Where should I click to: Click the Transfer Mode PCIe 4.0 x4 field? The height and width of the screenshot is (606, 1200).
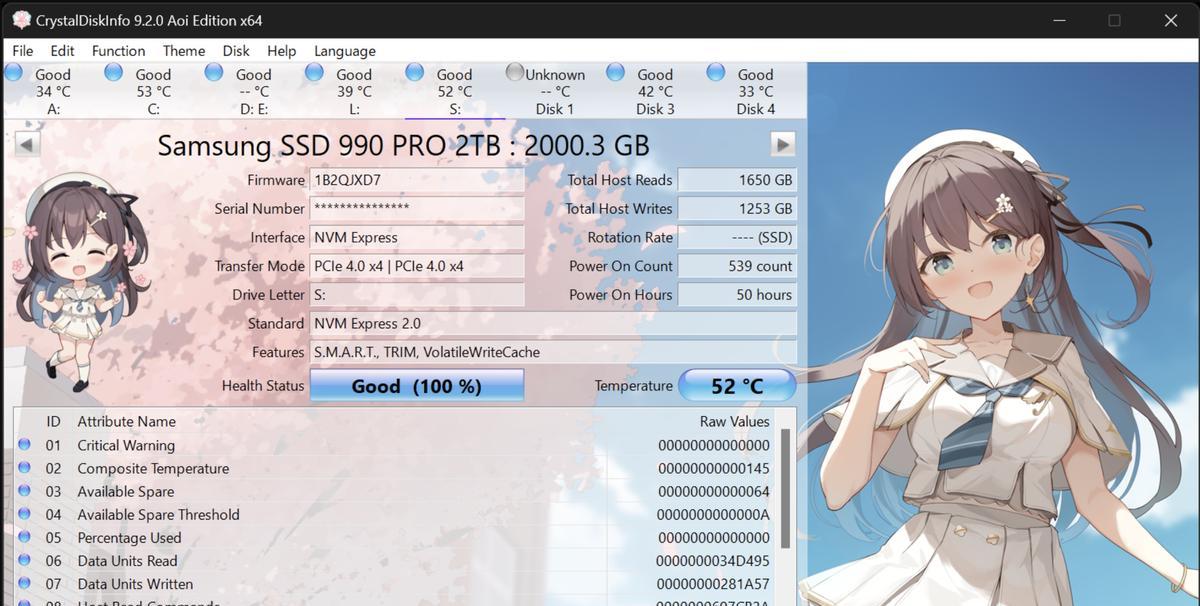pyautogui.click(x=417, y=266)
